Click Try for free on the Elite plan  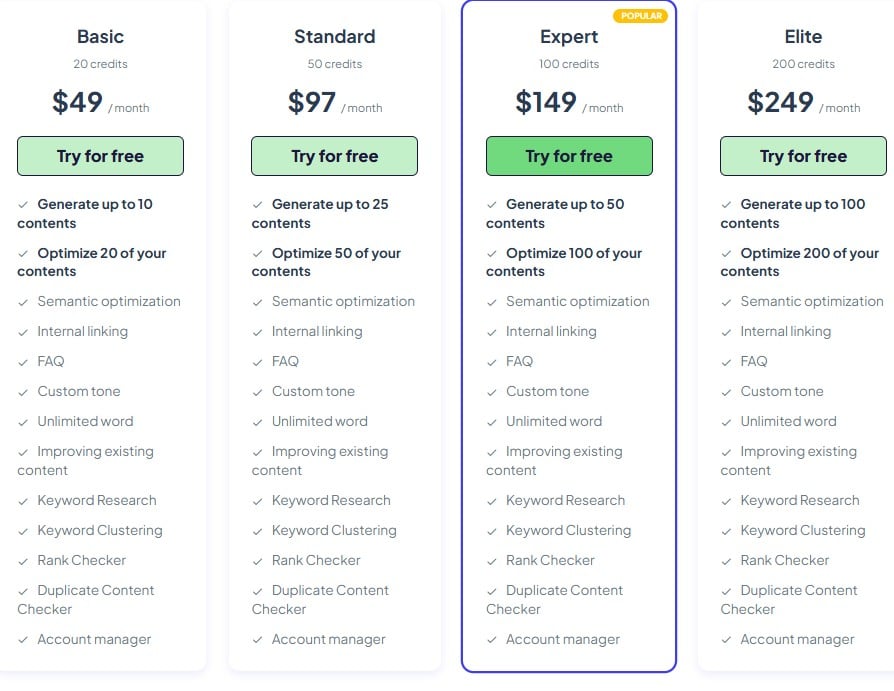coord(803,156)
